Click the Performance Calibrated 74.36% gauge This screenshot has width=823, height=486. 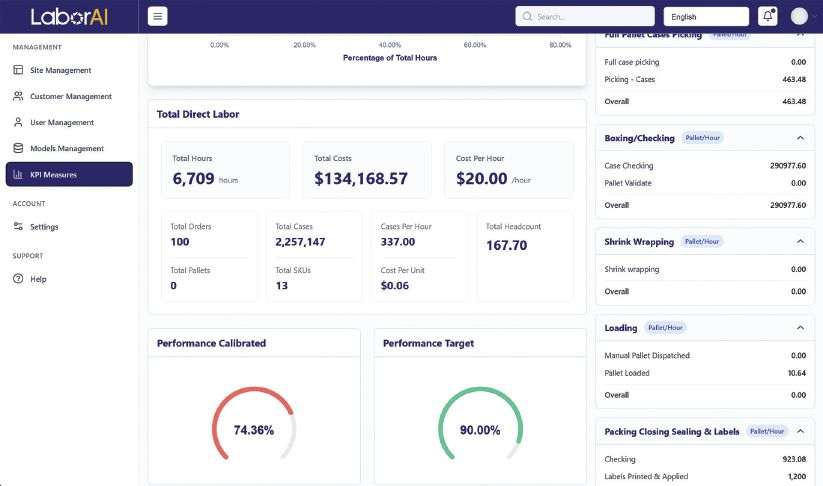[254, 424]
